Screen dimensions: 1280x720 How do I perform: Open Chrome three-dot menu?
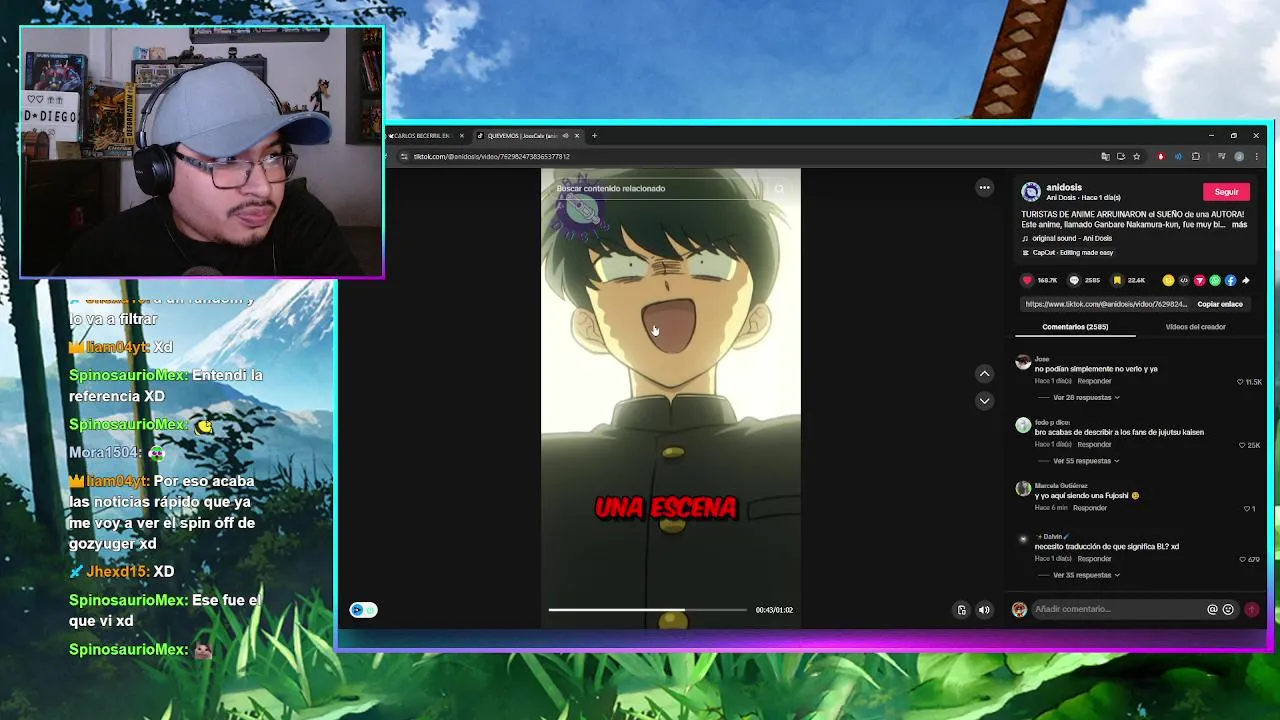[1256, 156]
